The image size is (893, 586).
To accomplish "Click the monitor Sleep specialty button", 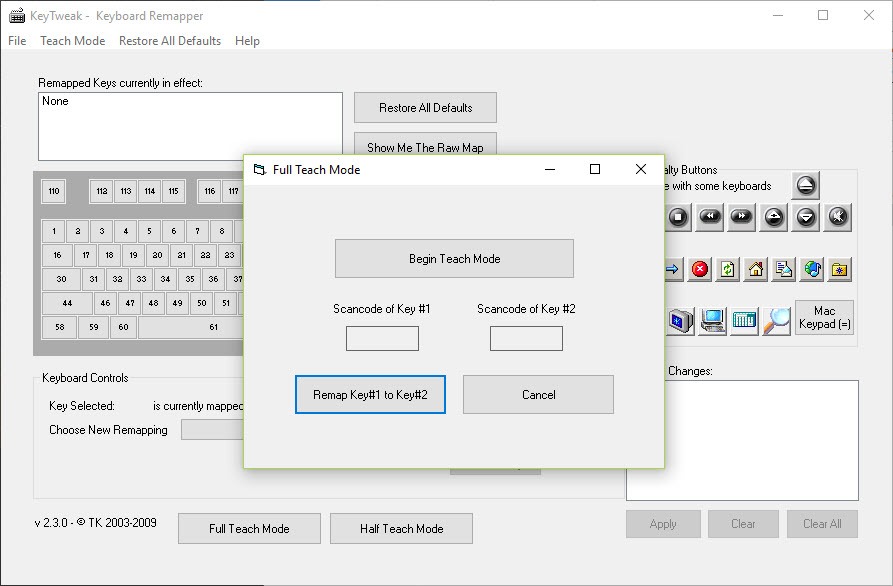I will coord(681,321).
